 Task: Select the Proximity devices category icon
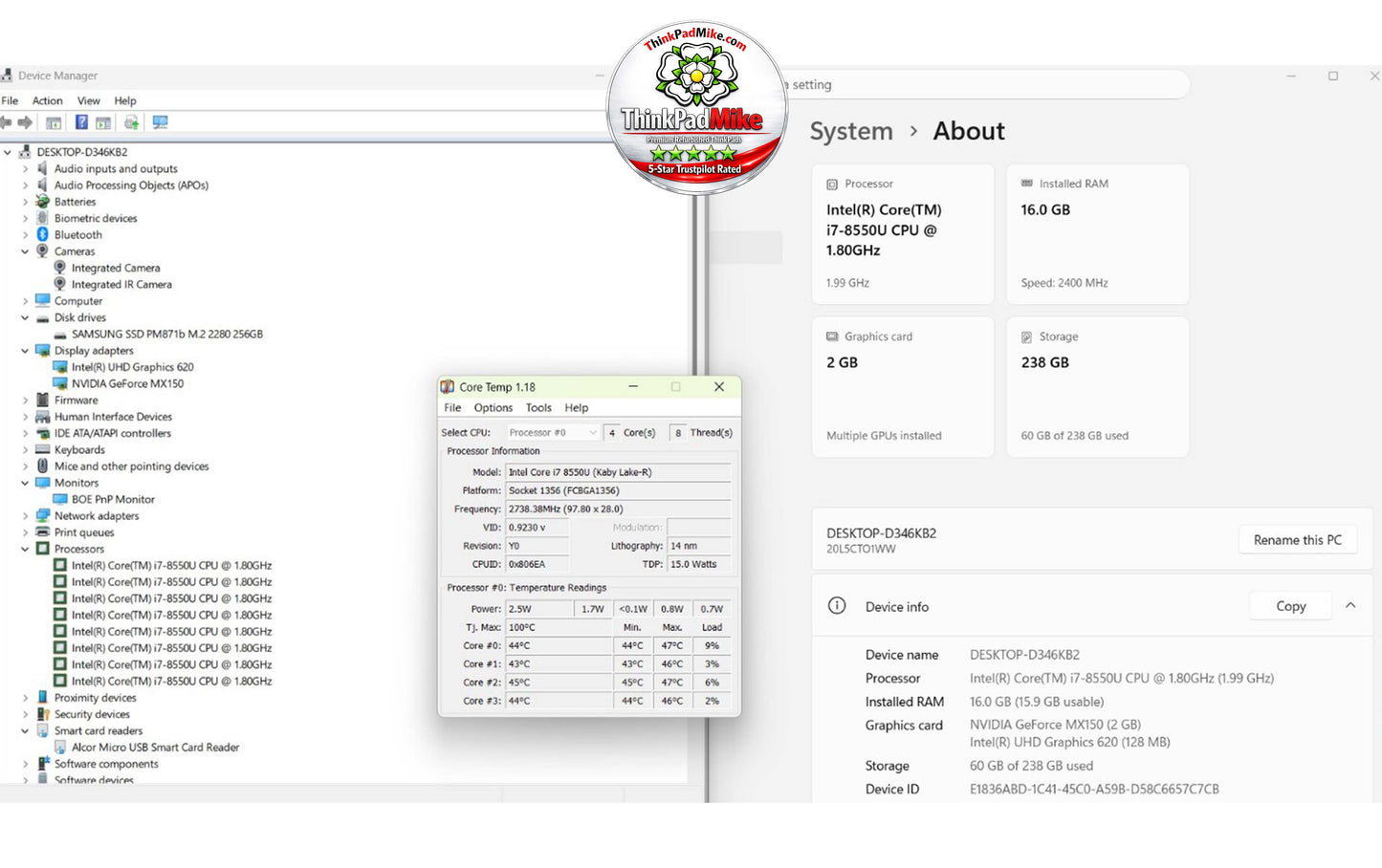[x=42, y=698]
